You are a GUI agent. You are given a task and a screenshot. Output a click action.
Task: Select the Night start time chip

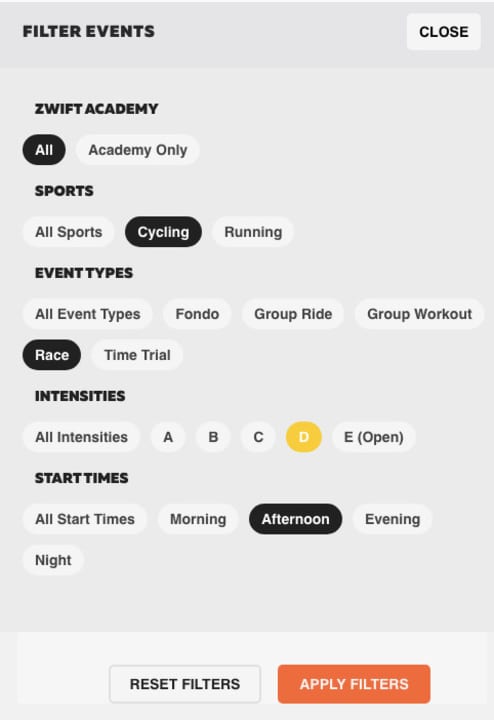[x=53, y=560]
